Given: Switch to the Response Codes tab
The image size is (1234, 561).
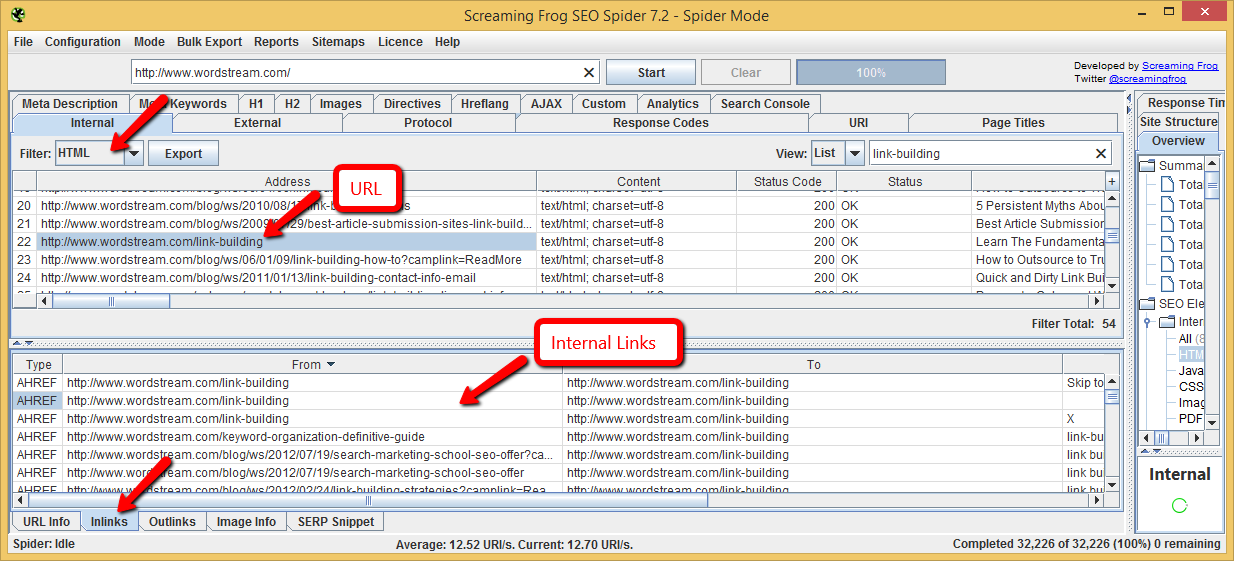Looking at the screenshot, I should coord(661,123).
